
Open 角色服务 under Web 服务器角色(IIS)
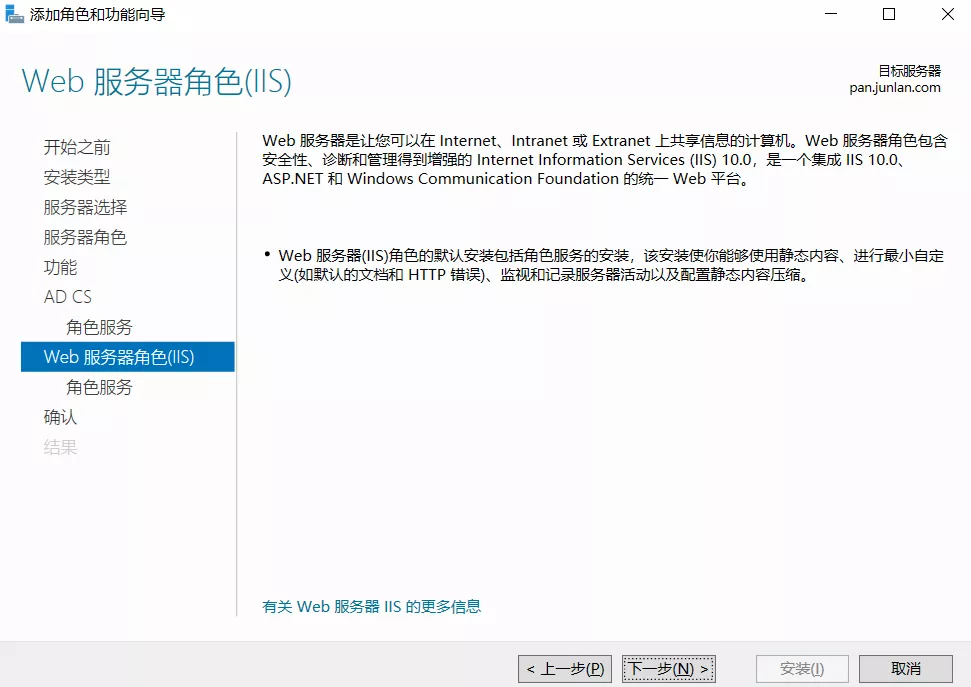99,387
